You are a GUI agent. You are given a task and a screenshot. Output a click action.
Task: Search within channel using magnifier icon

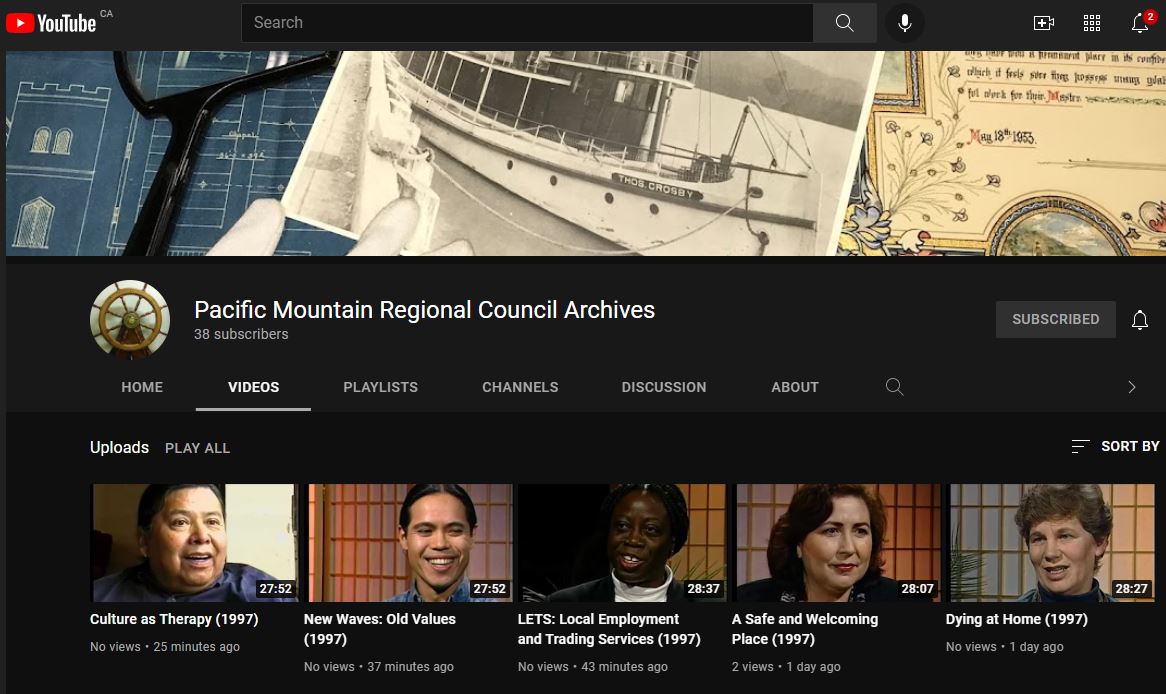point(895,387)
